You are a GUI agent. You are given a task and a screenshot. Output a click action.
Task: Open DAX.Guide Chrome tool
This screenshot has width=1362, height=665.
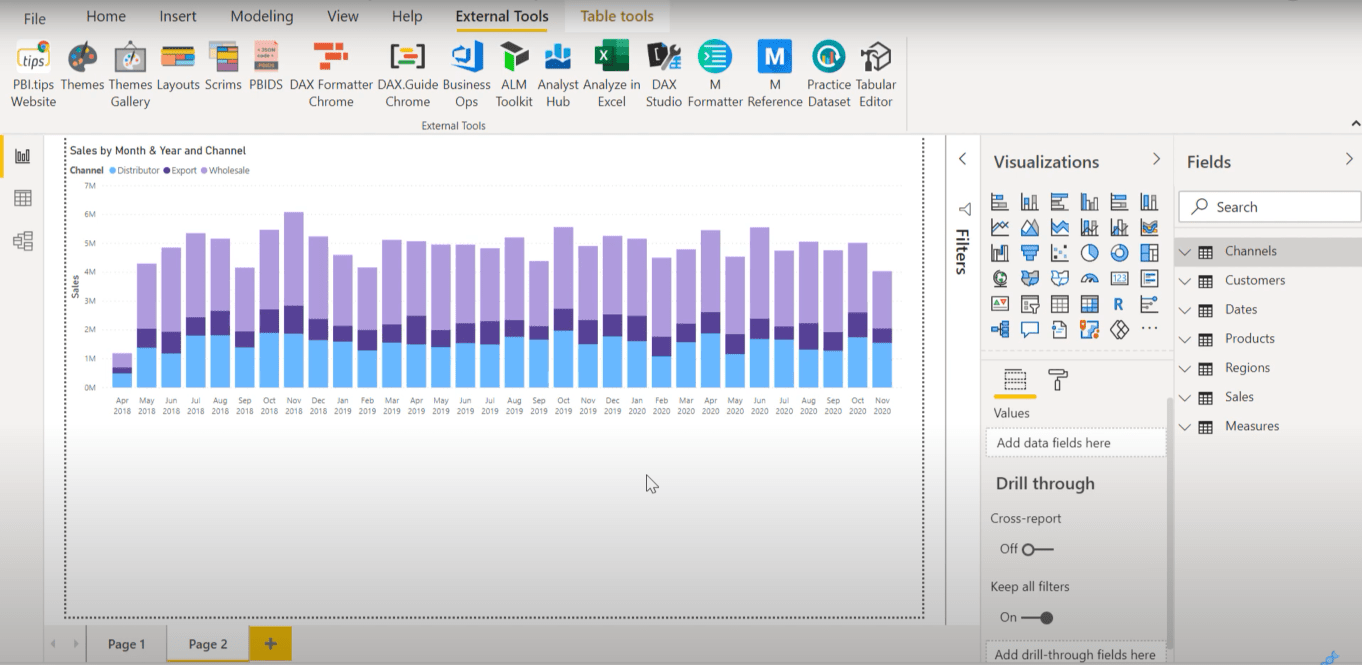click(408, 74)
